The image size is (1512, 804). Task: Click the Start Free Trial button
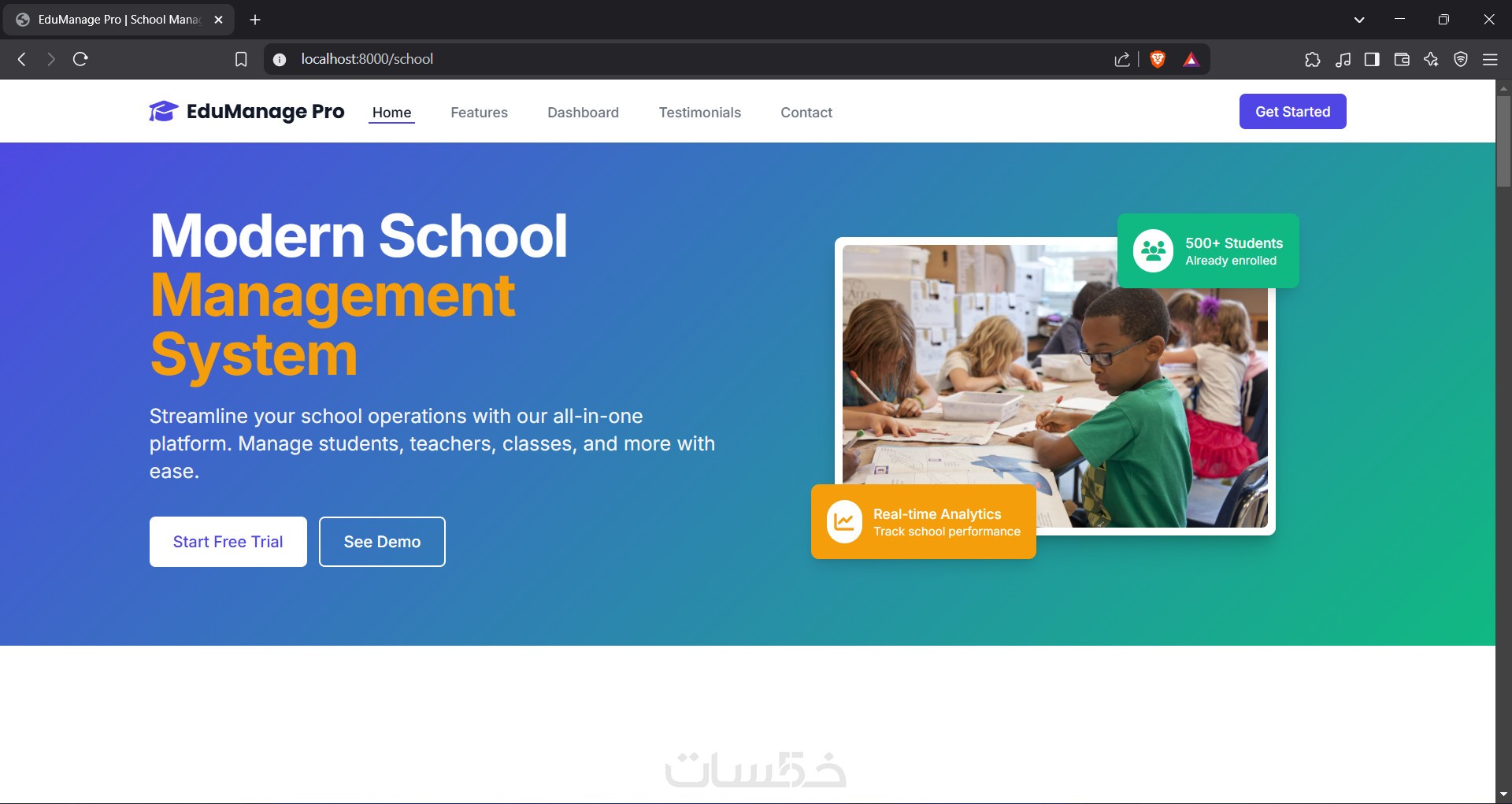pos(228,542)
